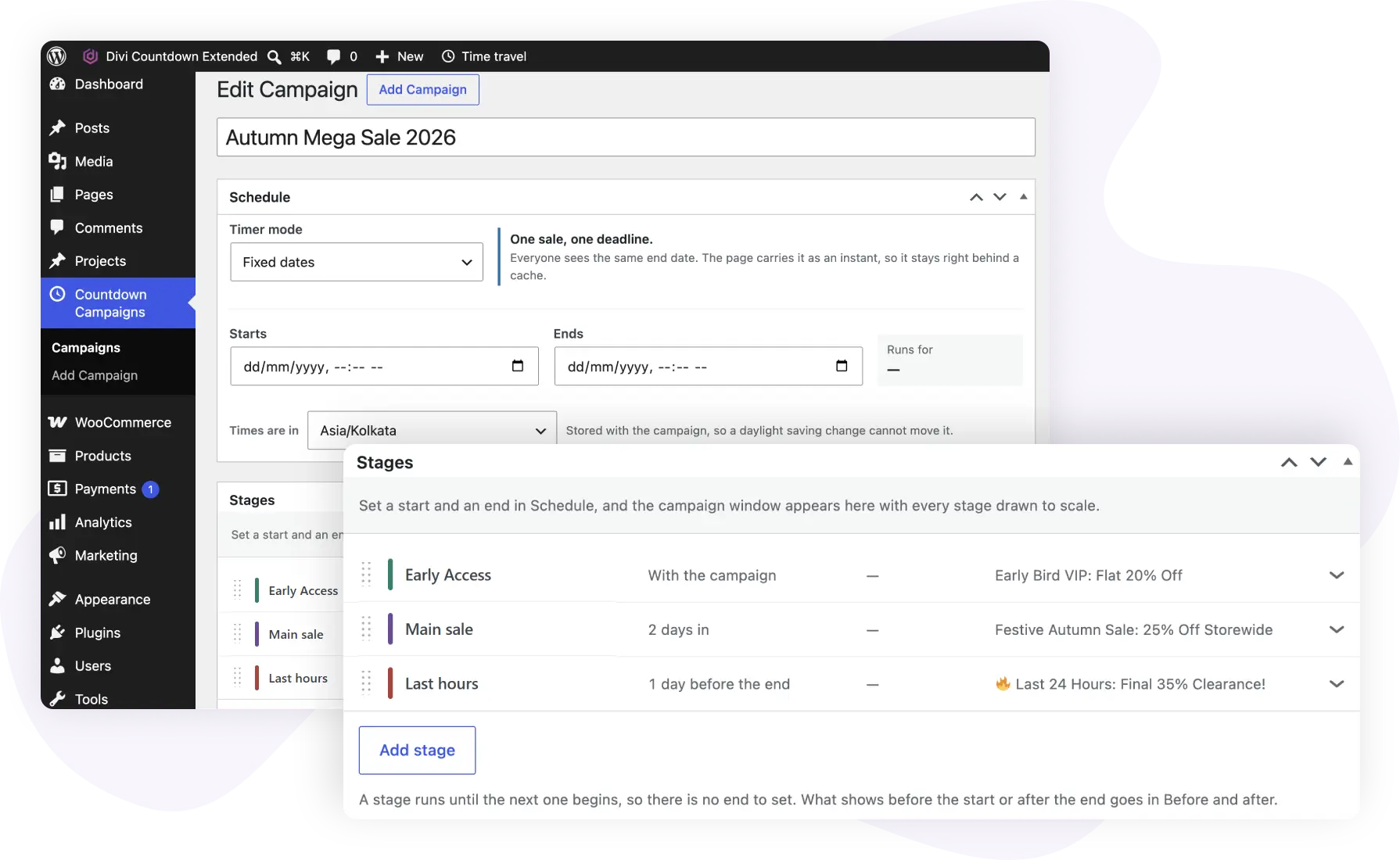Open the Media library menu
Image resolution: width=1400 pixels, height=860 pixels.
click(x=118, y=161)
